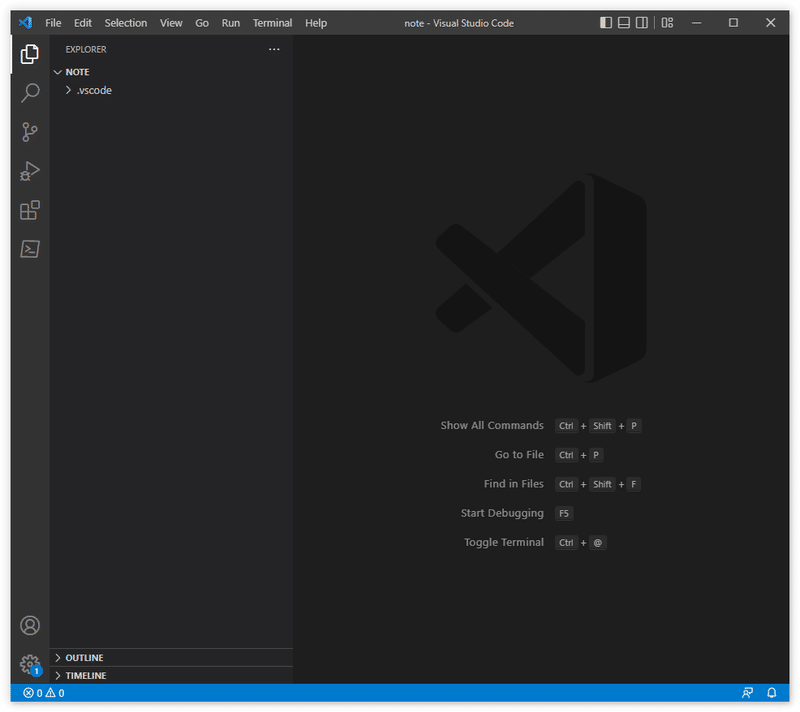Open the Selection menu
The width and height of the screenshot is (800, 712).
coord(126,23)
